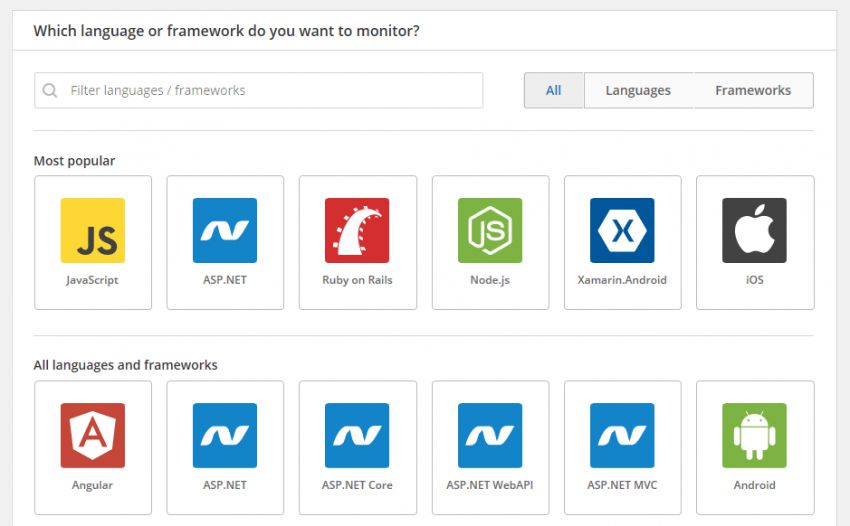The height and width of the screenshot is (526, 850).
Task: Click the Xamarin.Android label text
Action: (622, 280)
